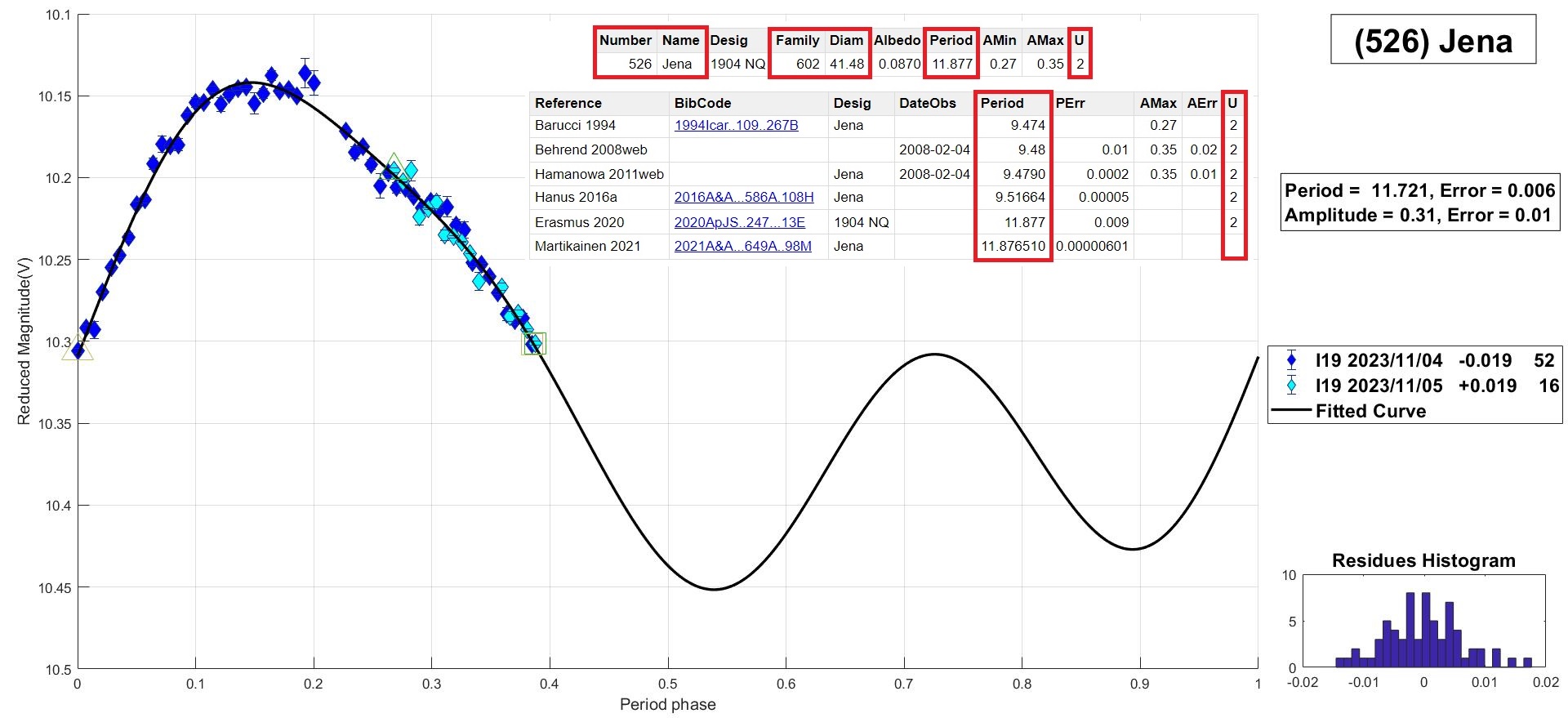Select the period value '9.51664'
This screenshot has width=1568, height=718.
pyautogui.click(x=1020, y=198)
